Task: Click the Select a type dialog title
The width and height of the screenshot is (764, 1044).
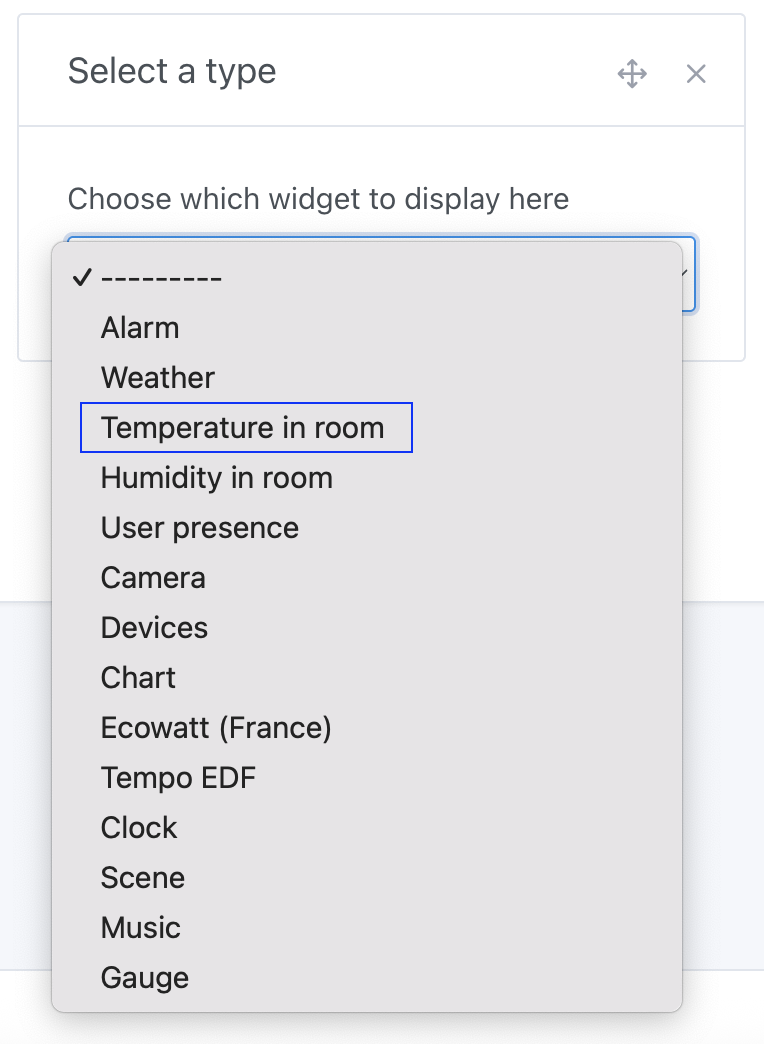Action: pos(172,71)
